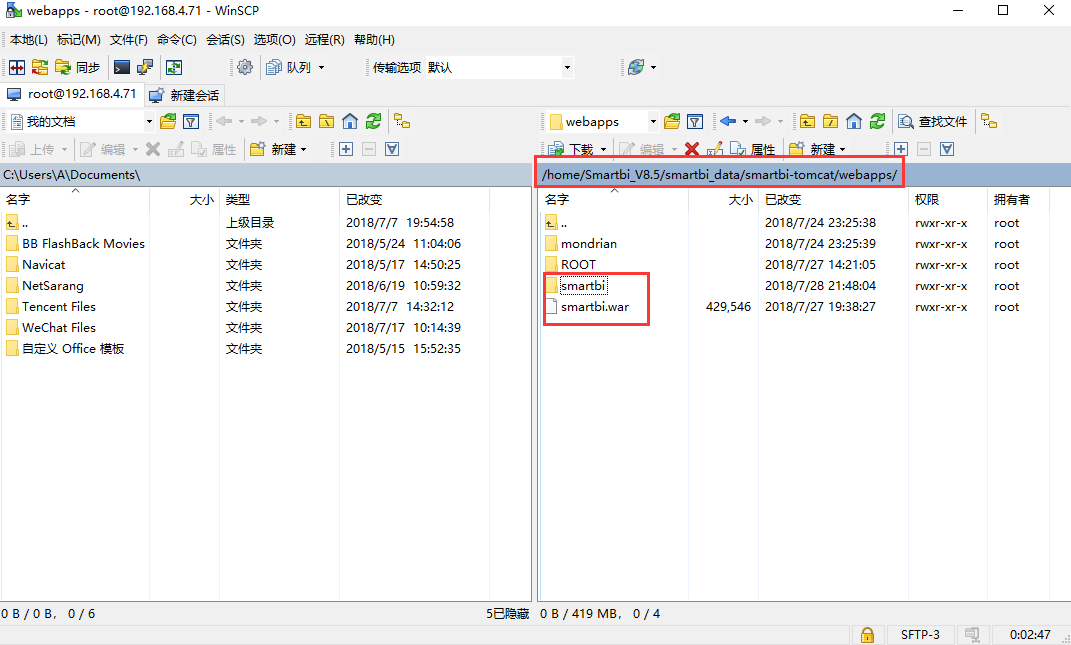Open the 文件(F) menu
The height and width of the screenshot is (645, 1071).
point(129,40)
